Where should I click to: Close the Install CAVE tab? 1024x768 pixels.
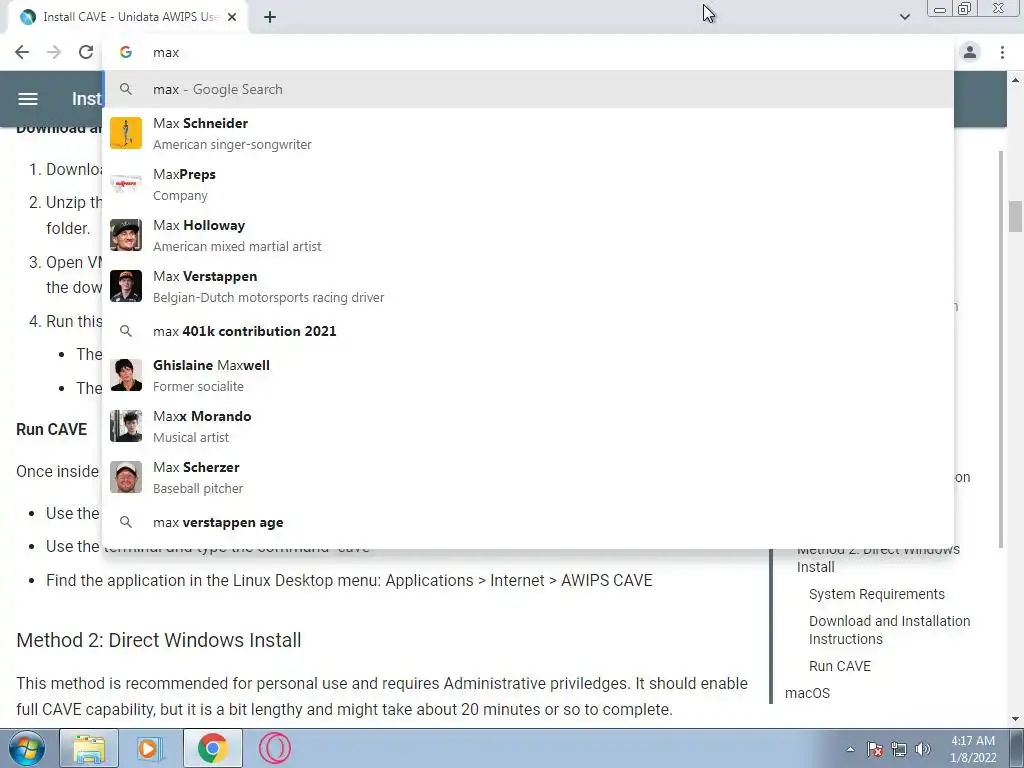tap(232, 17)
